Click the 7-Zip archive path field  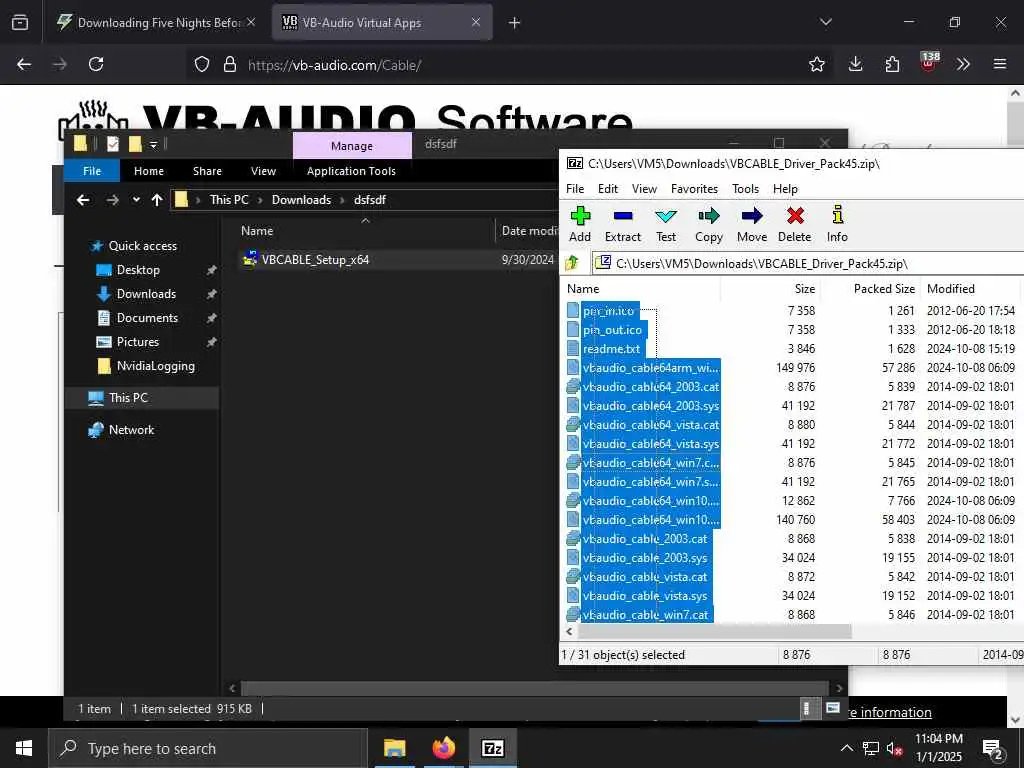tap(808, 264)
